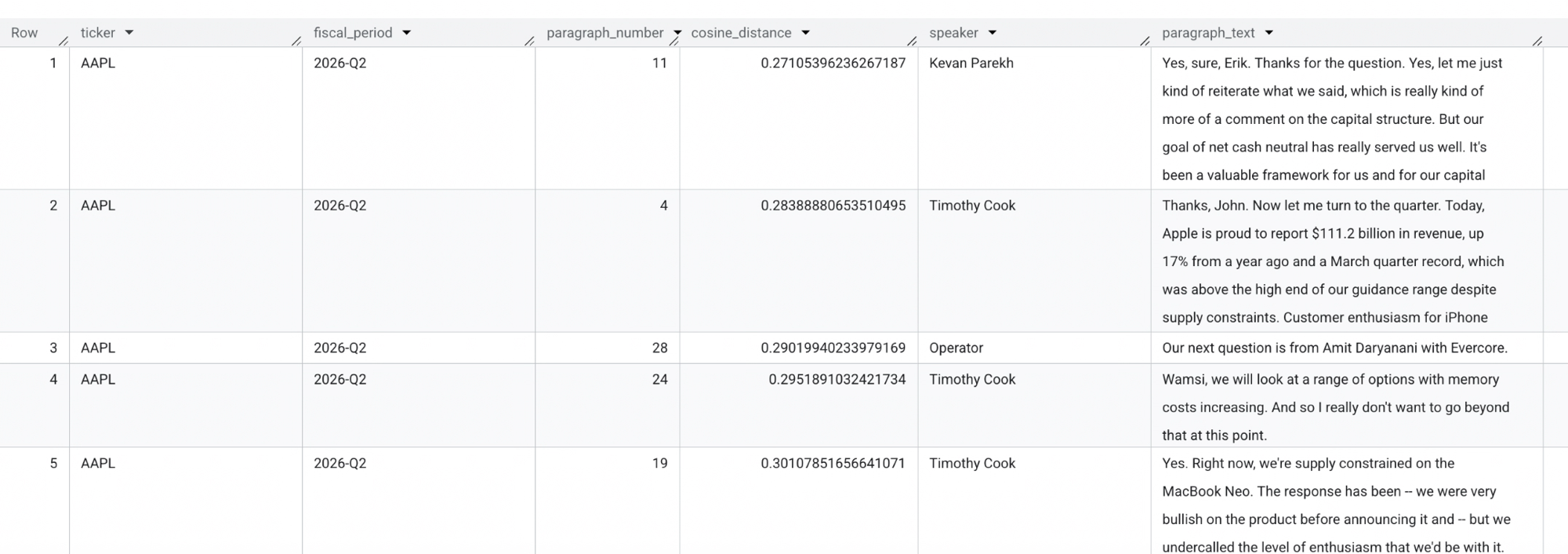Click the speaker column resize handle

click(1145, 41)
